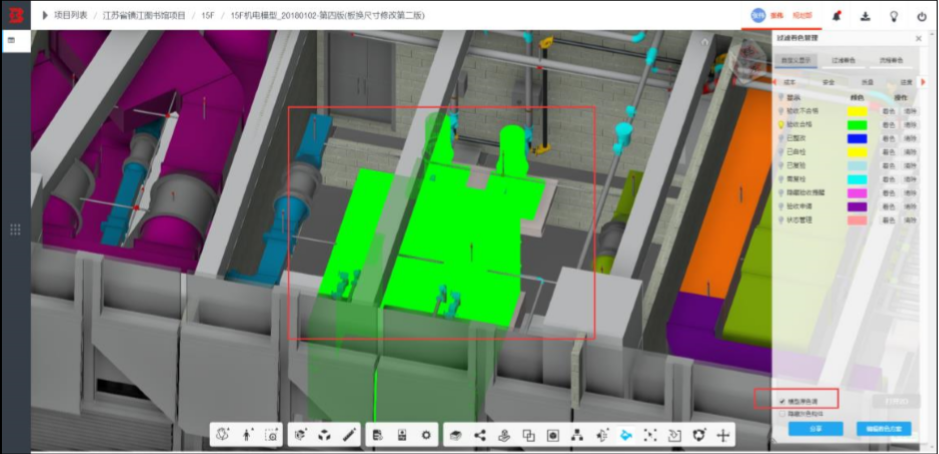Open 项目列表 breadcrumb link
Image resolution: width=939 pixels, height=454 pixels.
coord(71,16)
